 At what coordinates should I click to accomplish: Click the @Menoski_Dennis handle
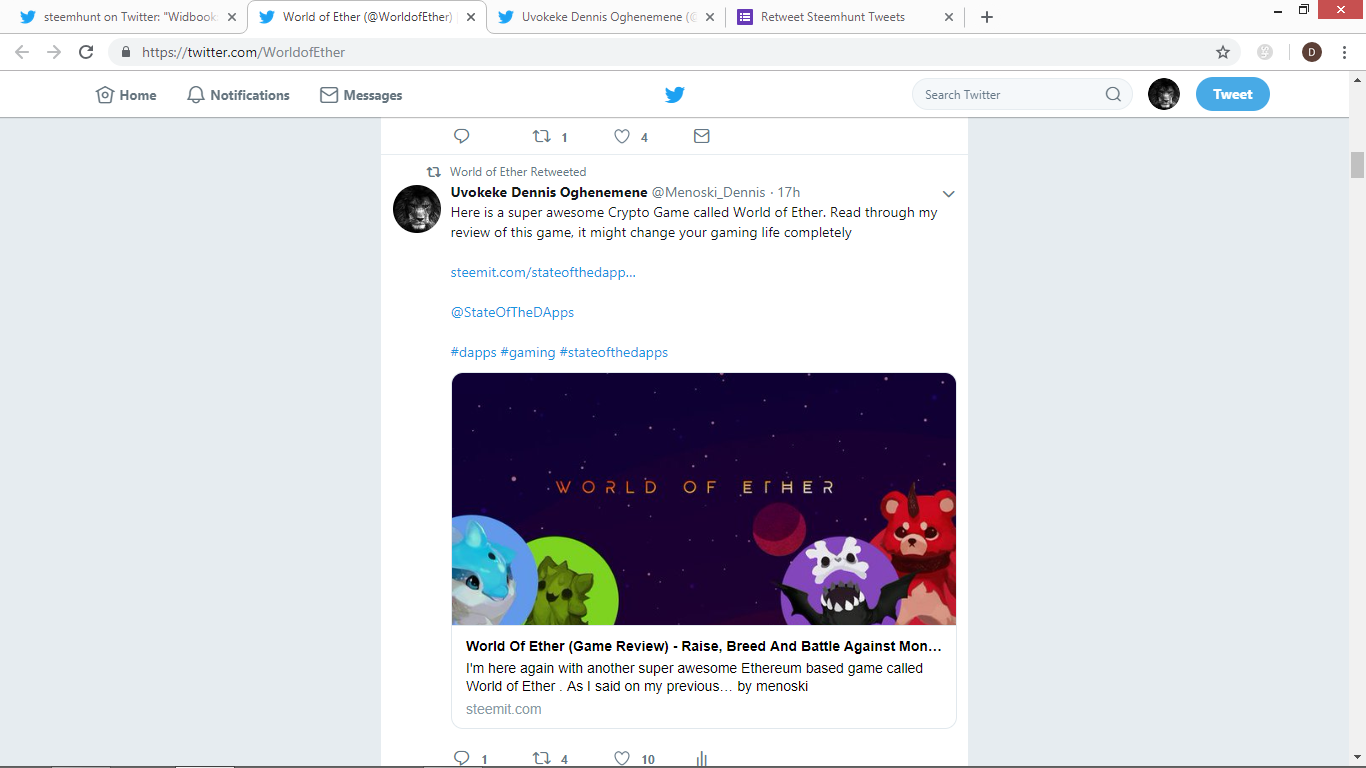click(x=709, y=192)
